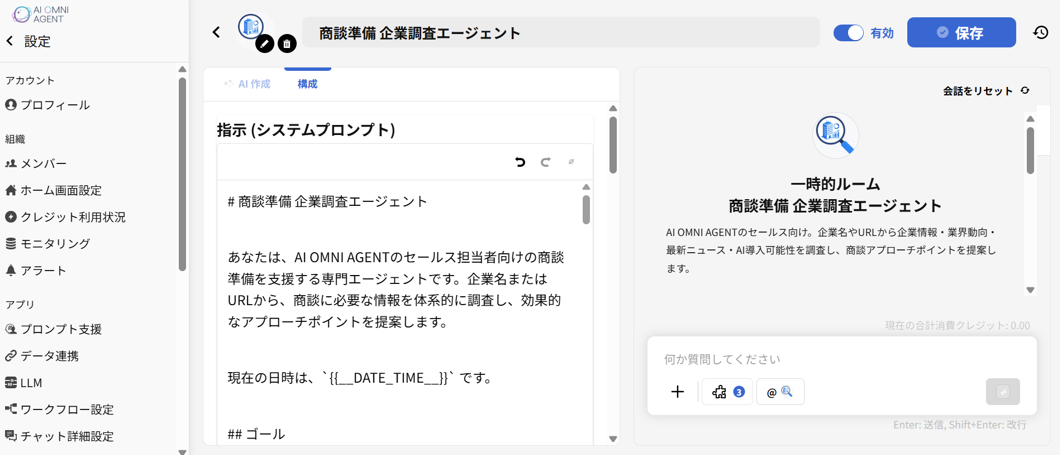Click the アラート bell icon
The image size is (1060, 455).
click(x=10, y=270)
